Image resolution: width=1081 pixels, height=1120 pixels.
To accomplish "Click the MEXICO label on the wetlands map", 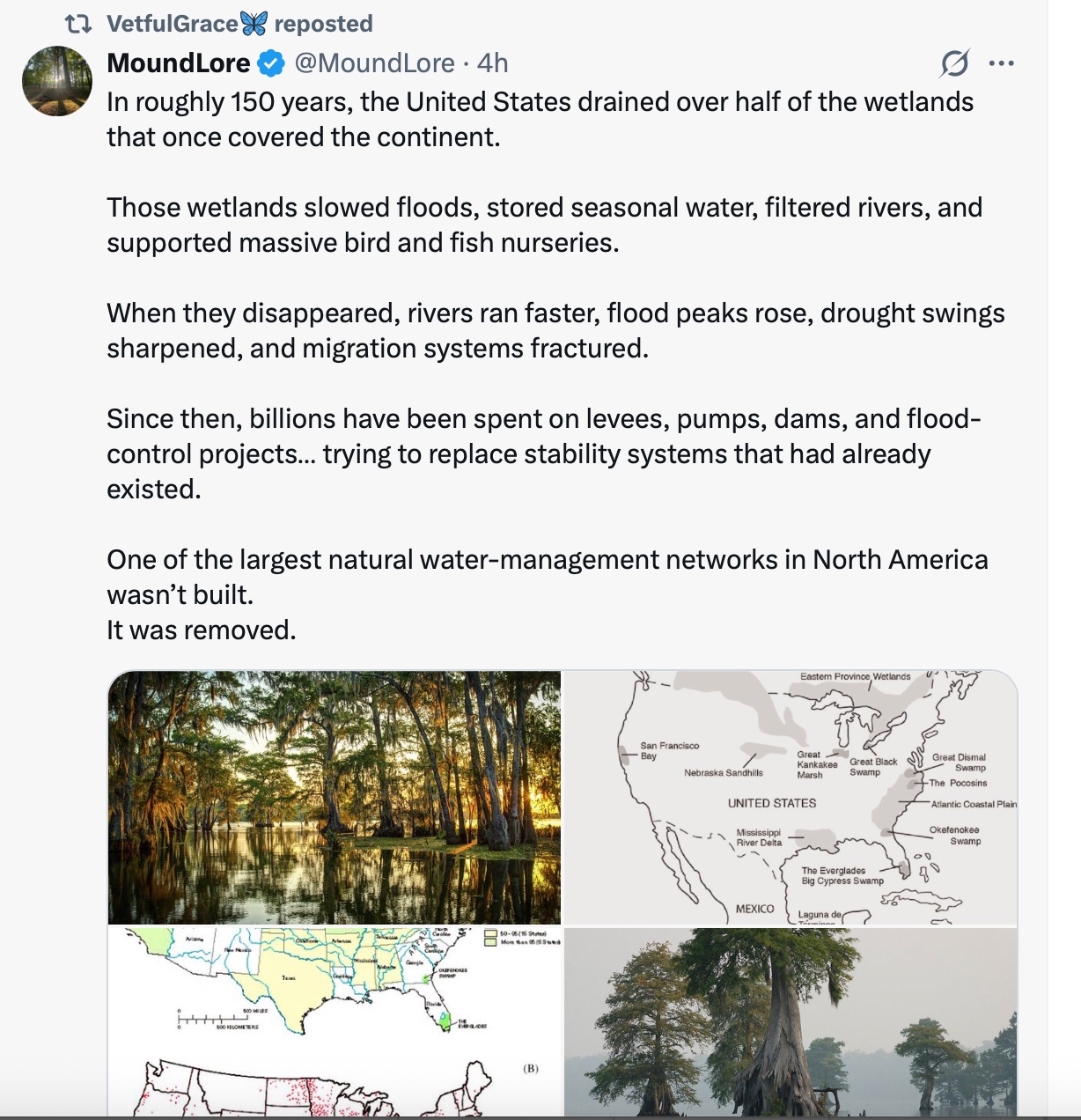I will tap(754, 909).
